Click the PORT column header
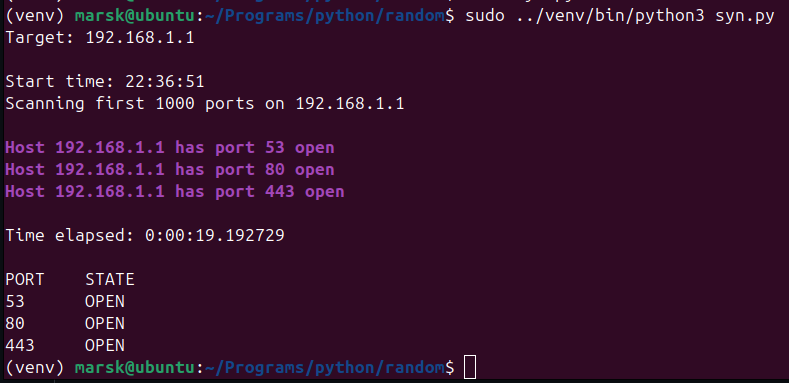 point(25,279)
